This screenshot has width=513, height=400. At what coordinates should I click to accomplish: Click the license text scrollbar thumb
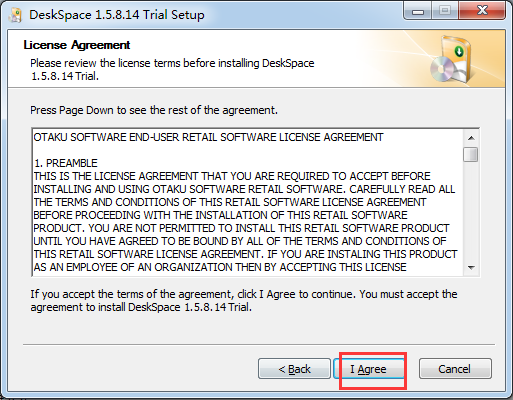point(471,154)
